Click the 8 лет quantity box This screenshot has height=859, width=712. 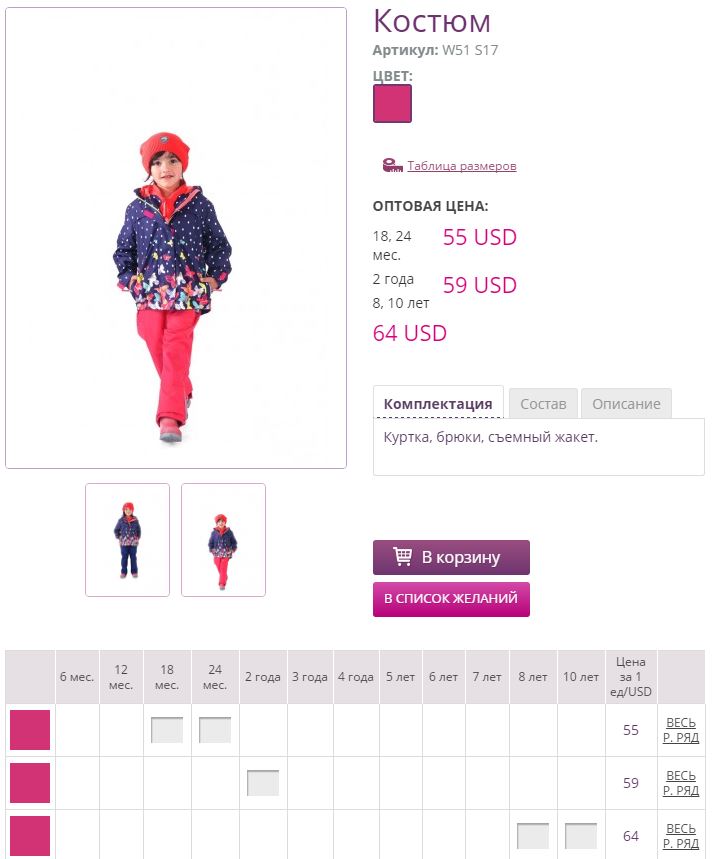click(x=533, y=835)
